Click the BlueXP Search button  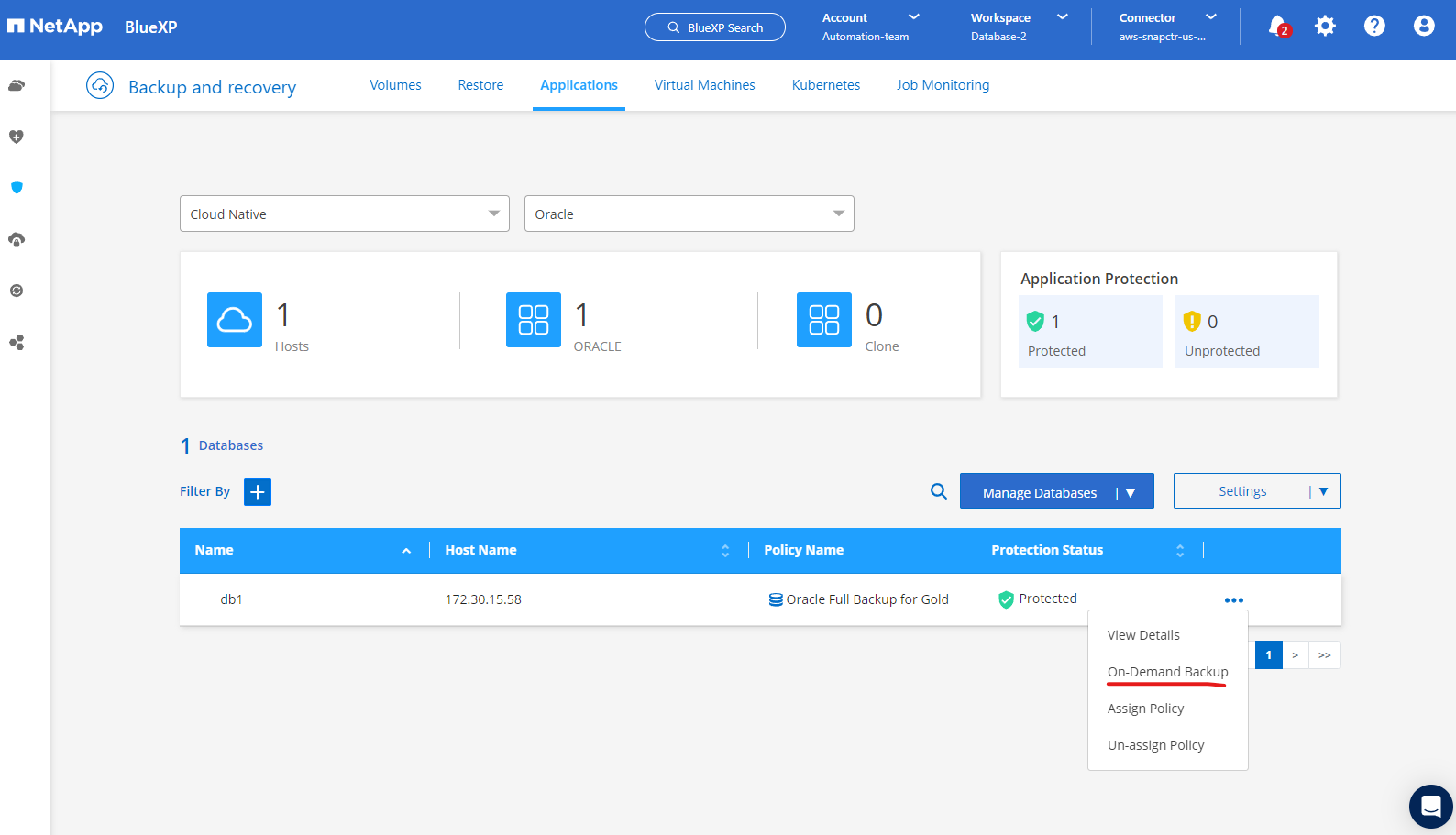coord(715,27)
